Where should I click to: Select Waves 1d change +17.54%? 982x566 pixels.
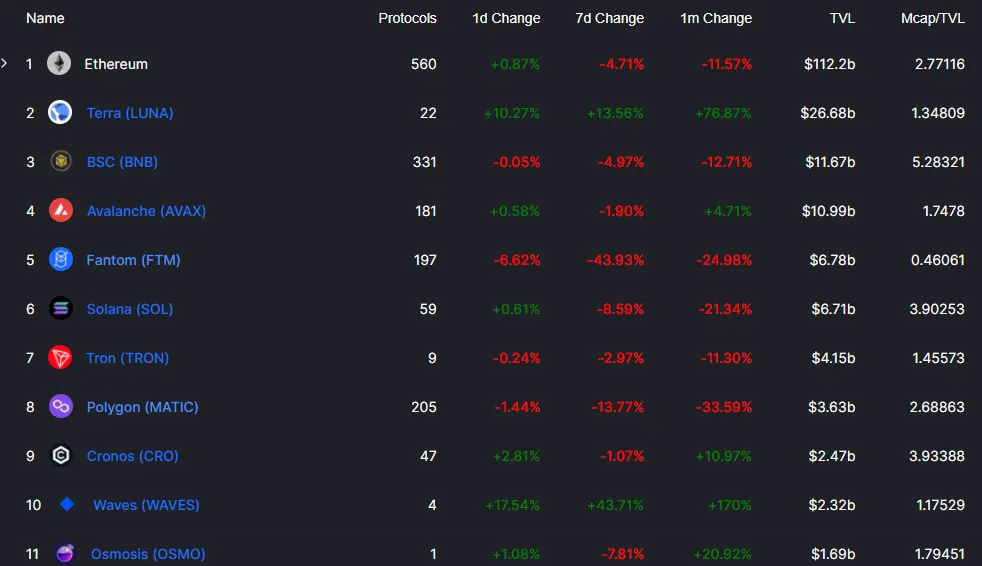click(512, 505)
